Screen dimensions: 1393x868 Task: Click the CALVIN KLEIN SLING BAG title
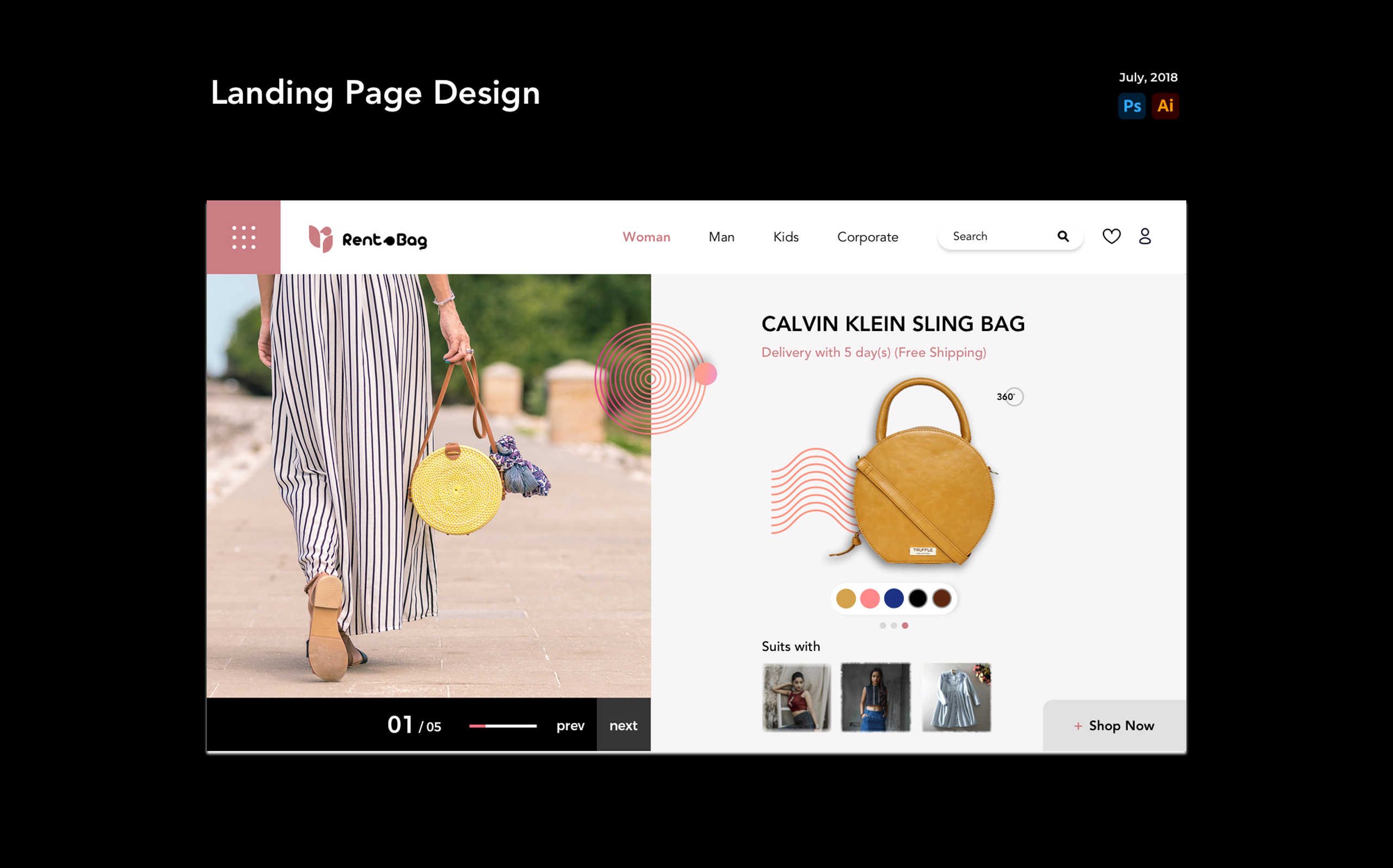[x=893, y=324]
